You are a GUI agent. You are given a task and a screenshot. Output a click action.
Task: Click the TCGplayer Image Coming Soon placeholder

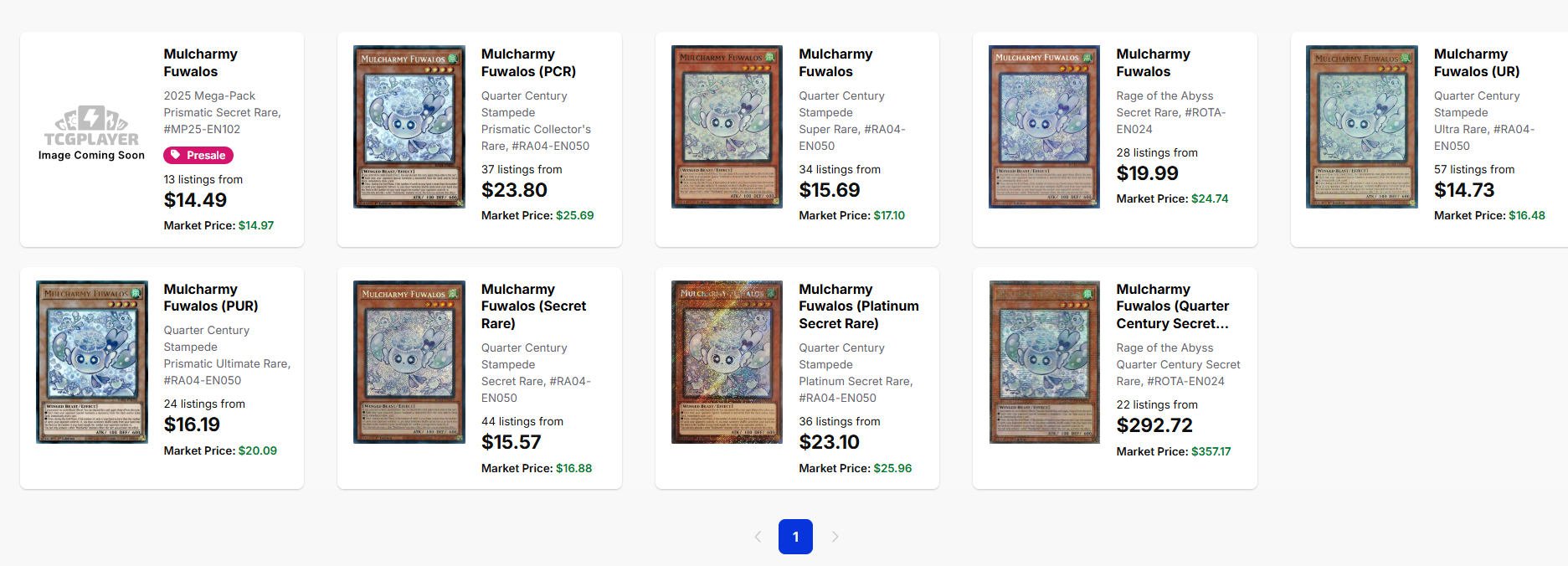91,133
